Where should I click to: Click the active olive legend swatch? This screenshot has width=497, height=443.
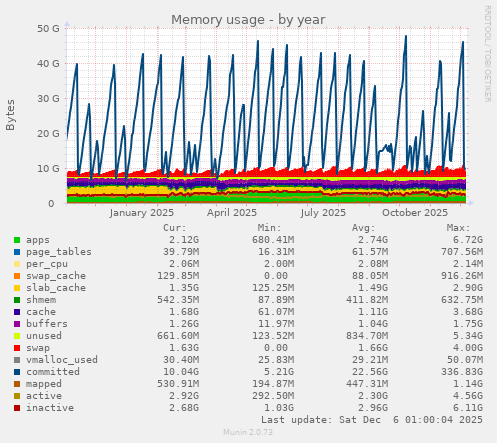click(x=17, y=396)
